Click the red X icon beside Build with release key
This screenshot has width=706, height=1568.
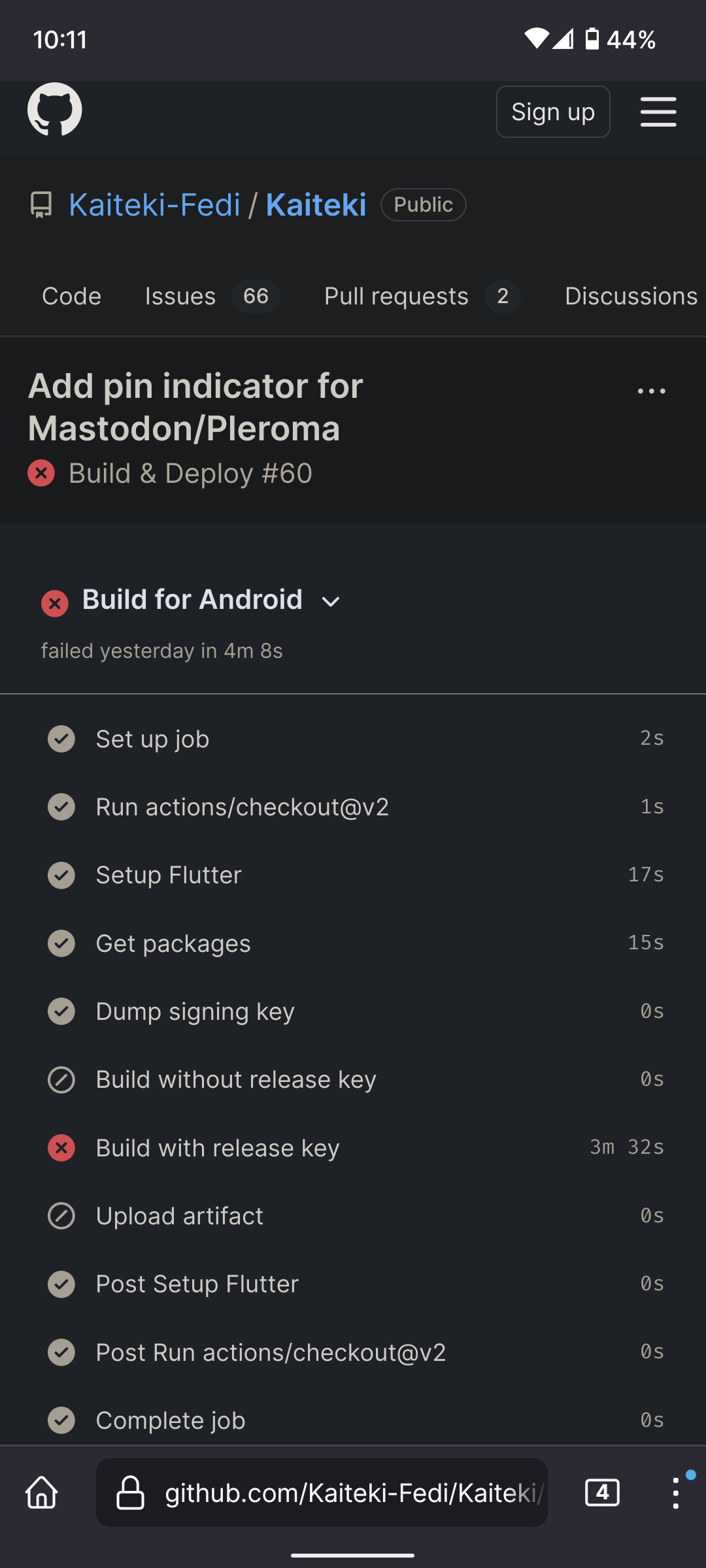pyautogui.click(x=61, y=1148)
